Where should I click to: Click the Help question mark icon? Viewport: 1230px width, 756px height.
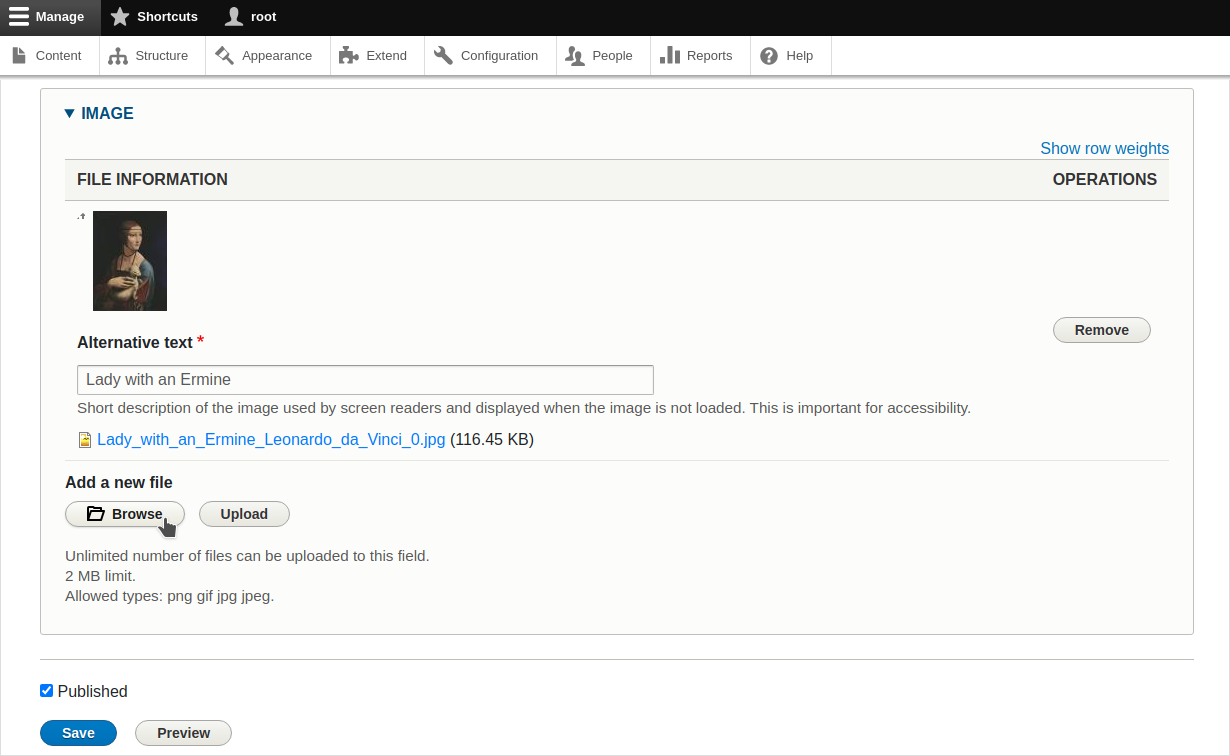tap(769, 56)
